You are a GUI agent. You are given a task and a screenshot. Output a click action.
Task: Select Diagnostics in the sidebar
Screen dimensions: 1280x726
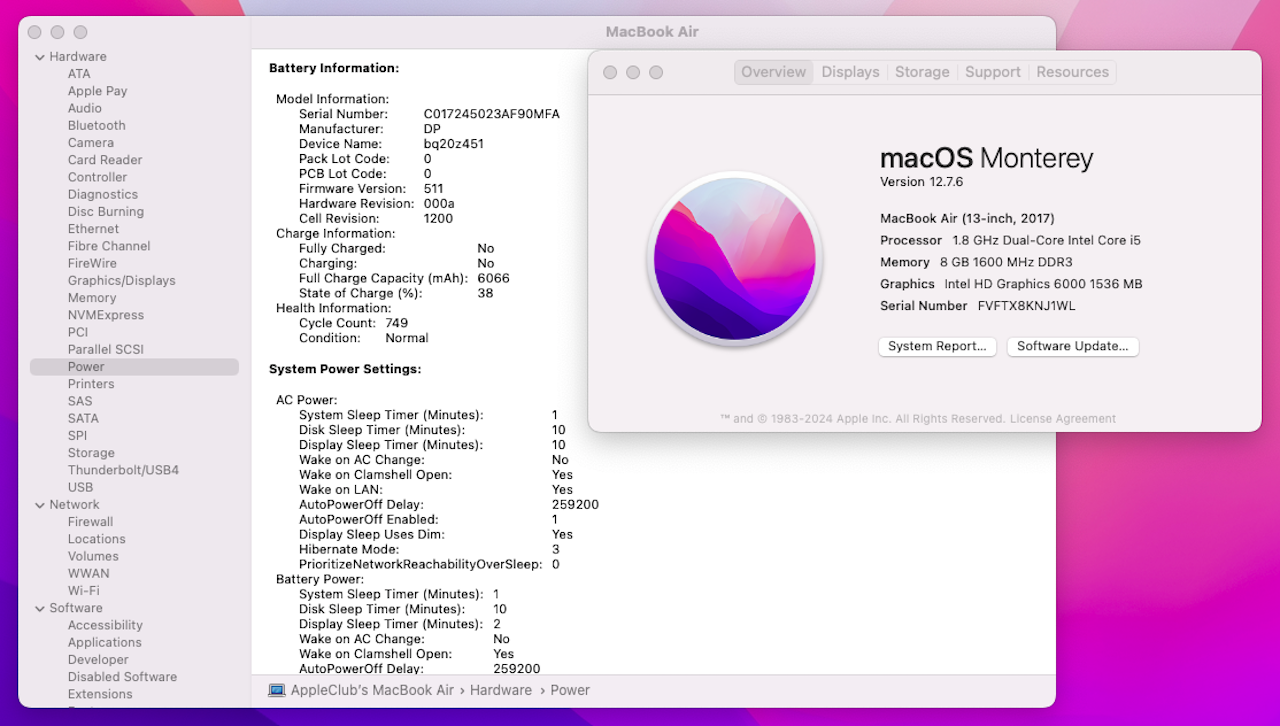(103, 195)
